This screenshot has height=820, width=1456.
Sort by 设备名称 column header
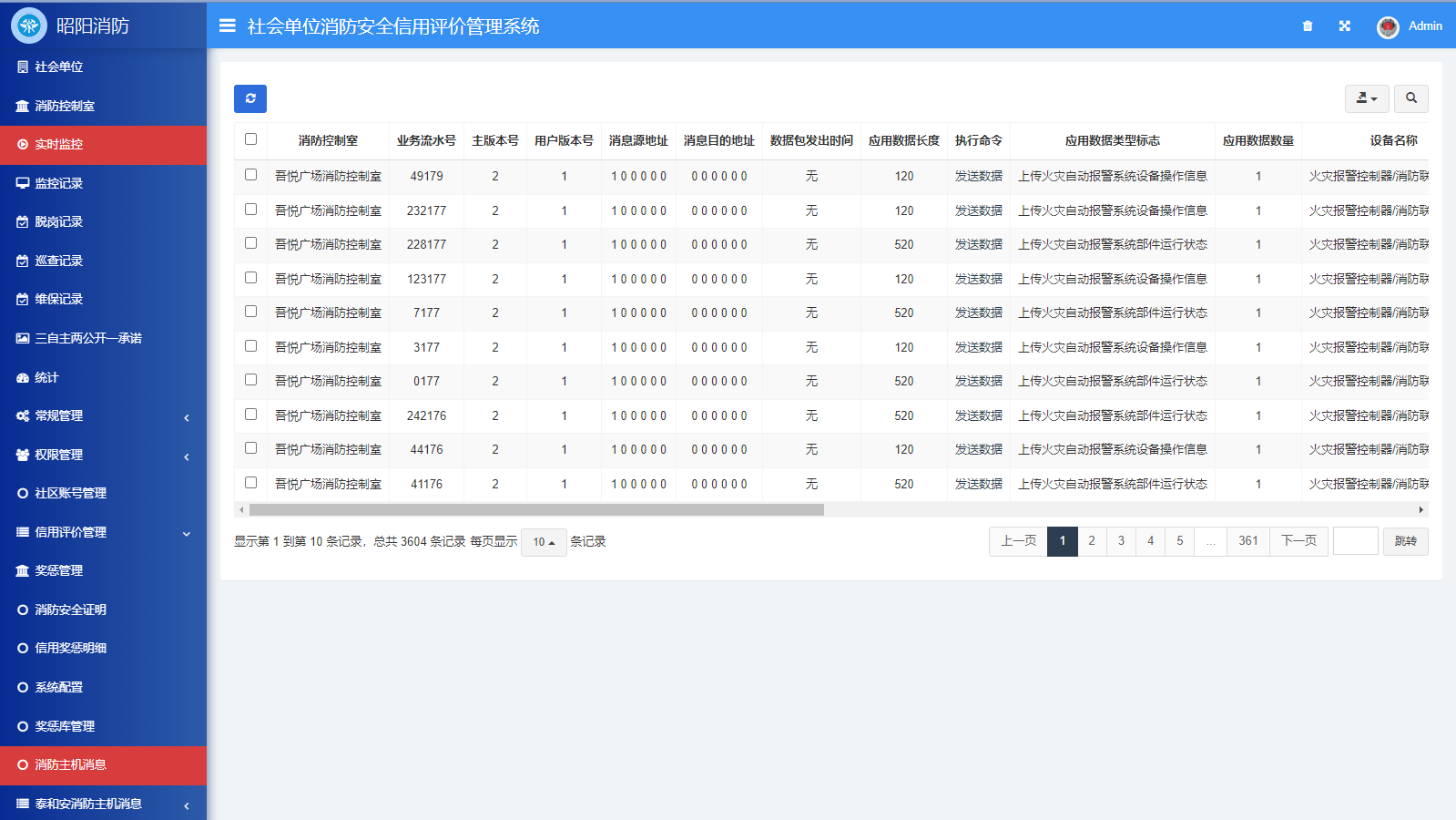[x=1393, y=140]
